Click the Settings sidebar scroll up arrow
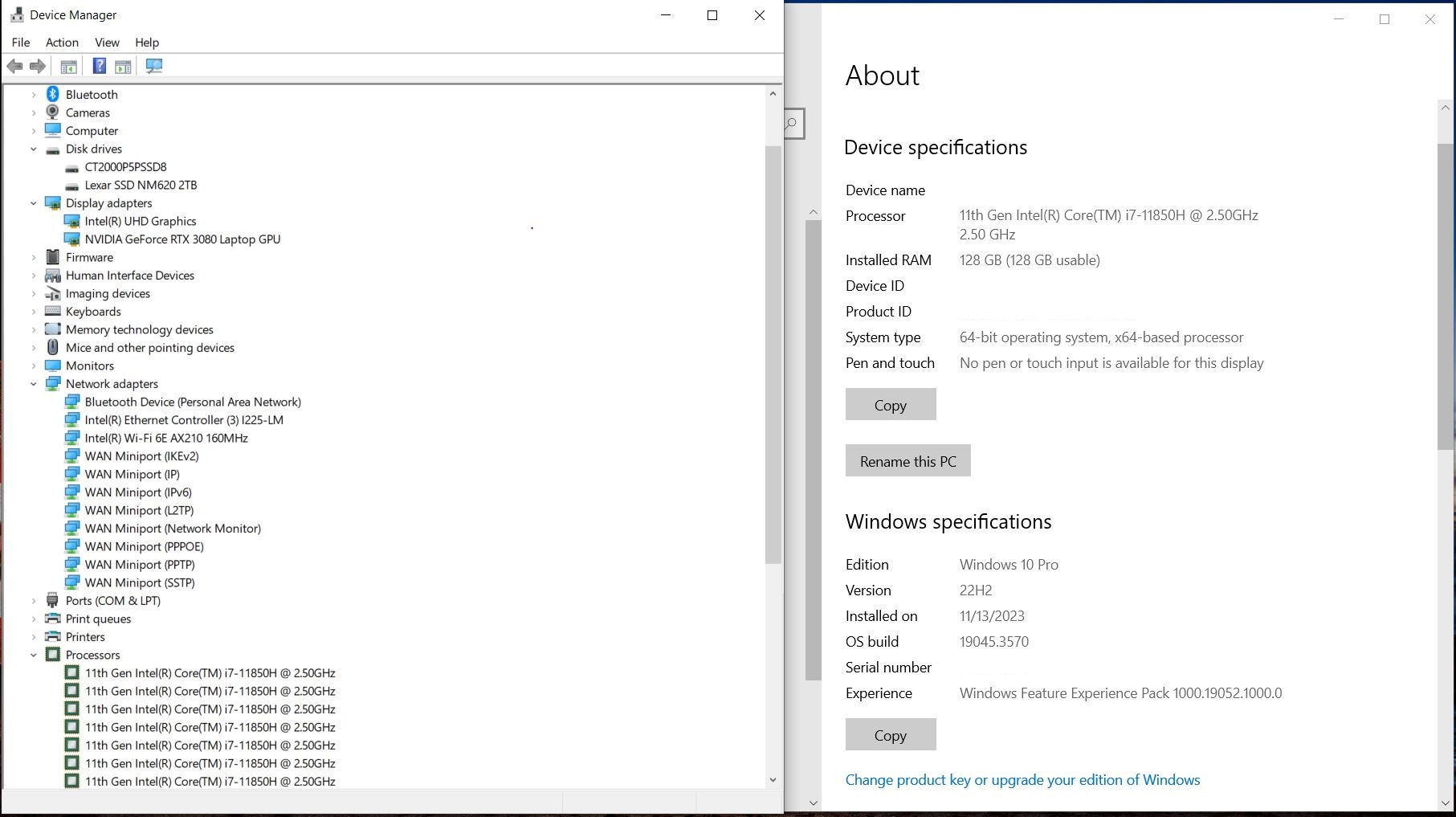 [x=814, y=213]
